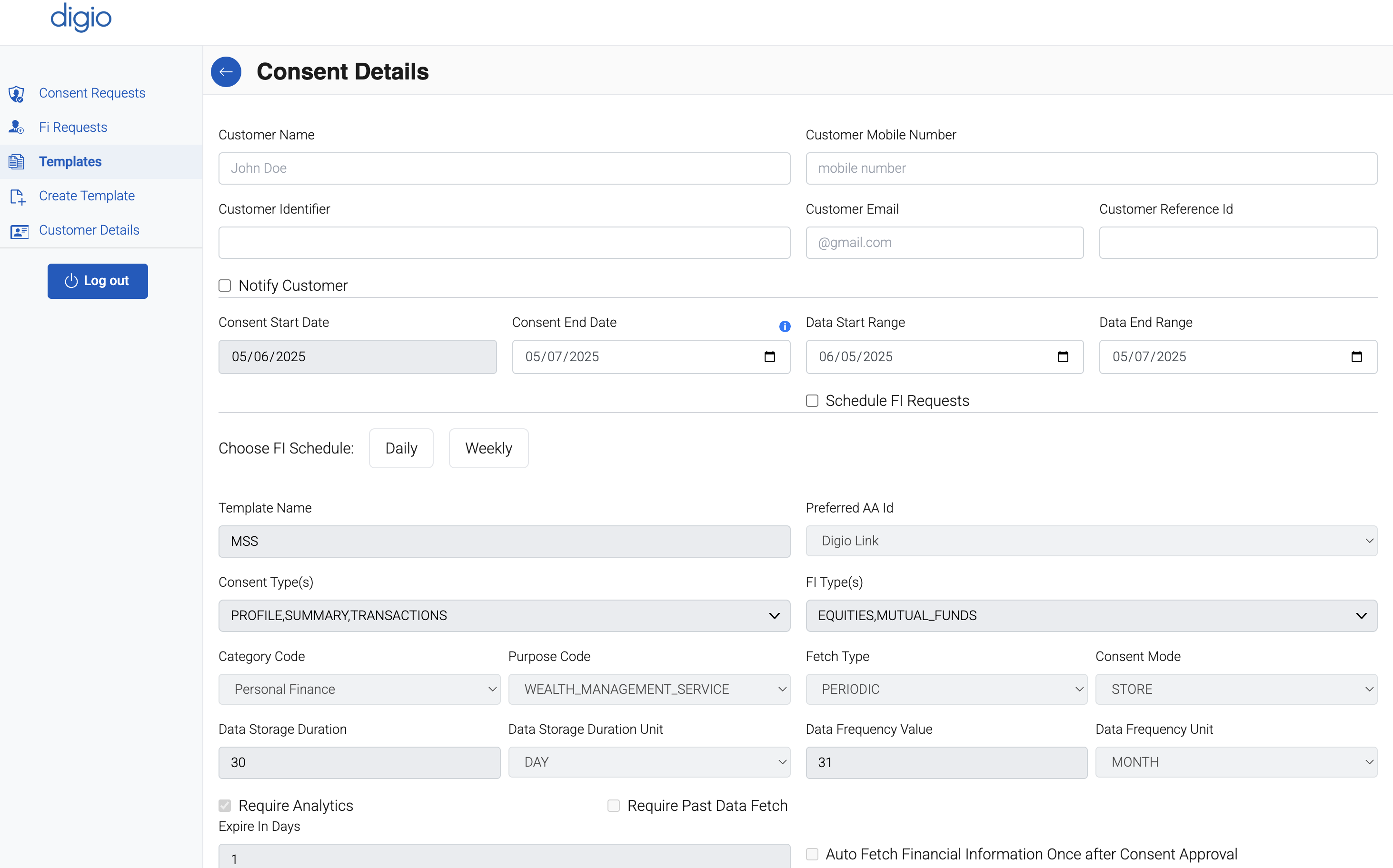Click the Customer Name input field
Image resolution: width=1393 pixels, height=868 pixels.
(x=504, y=168)
